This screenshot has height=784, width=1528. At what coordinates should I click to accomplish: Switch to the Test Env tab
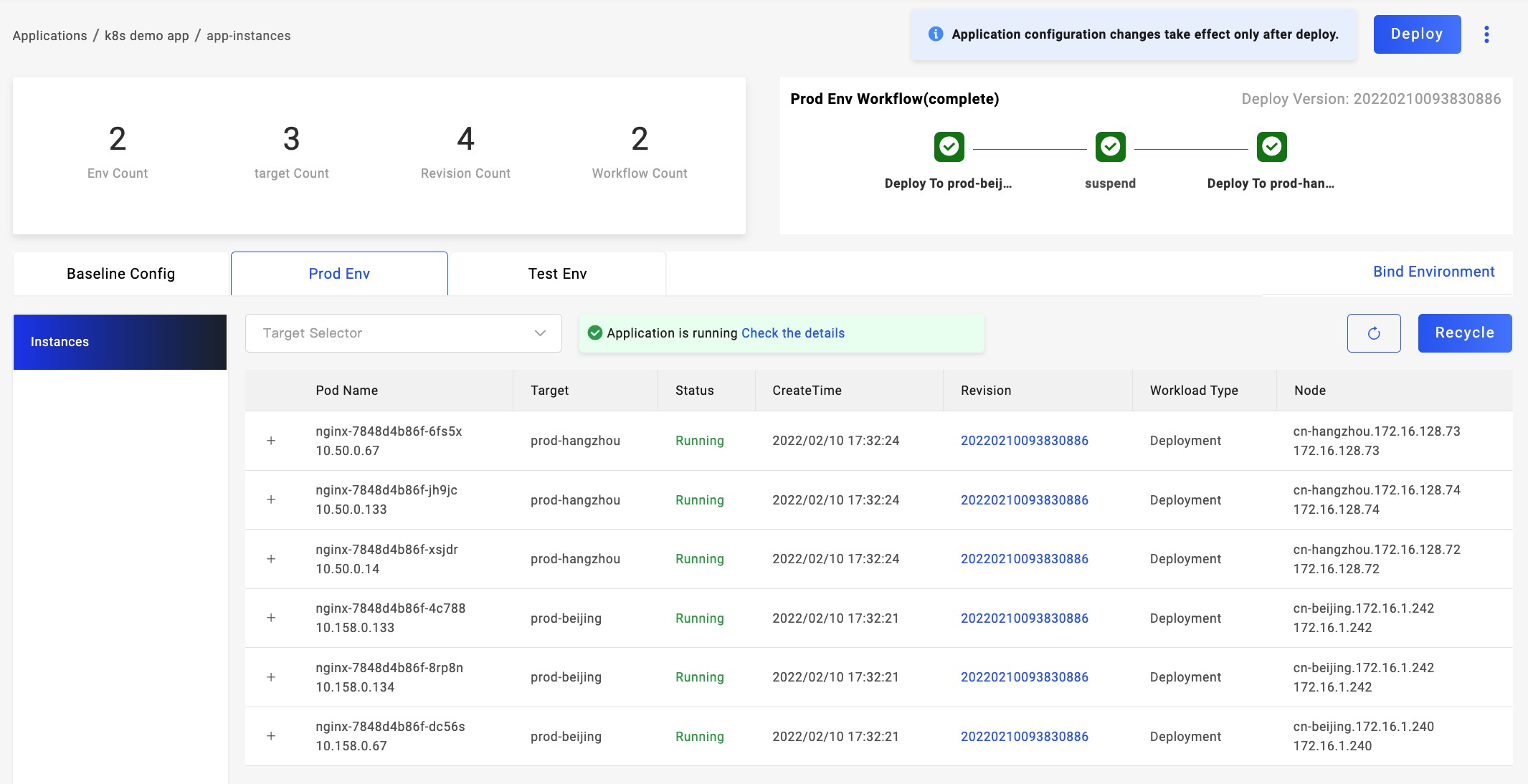click(x=557, y=274)
